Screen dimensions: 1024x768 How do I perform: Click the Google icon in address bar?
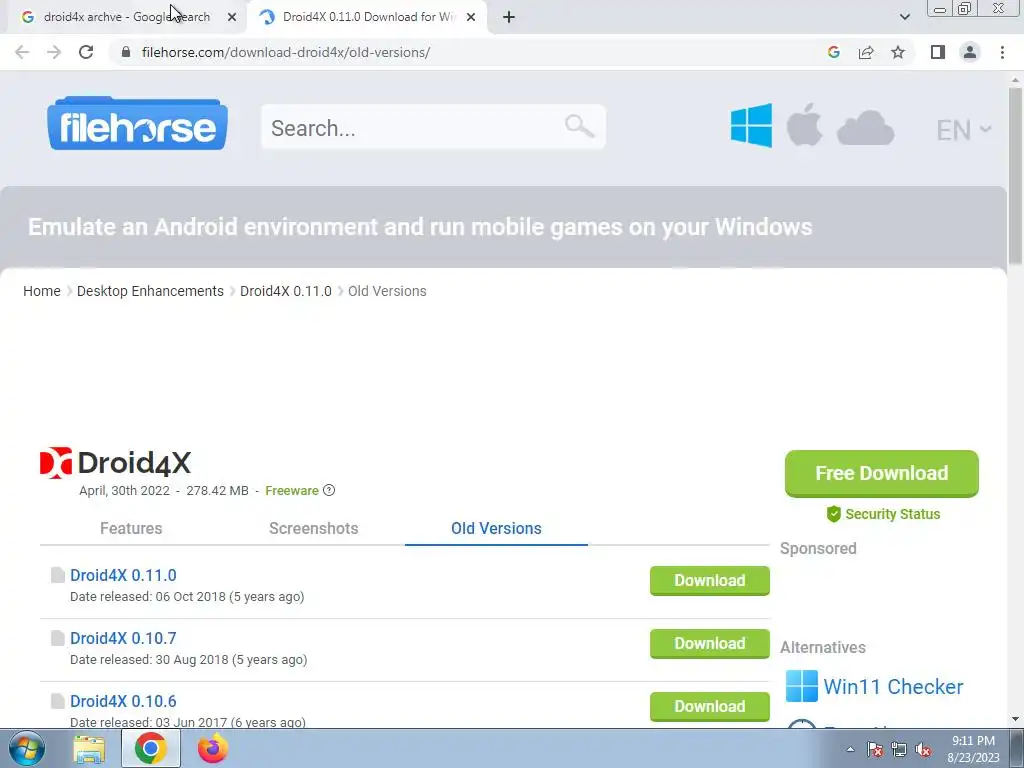tap(833, 52)
